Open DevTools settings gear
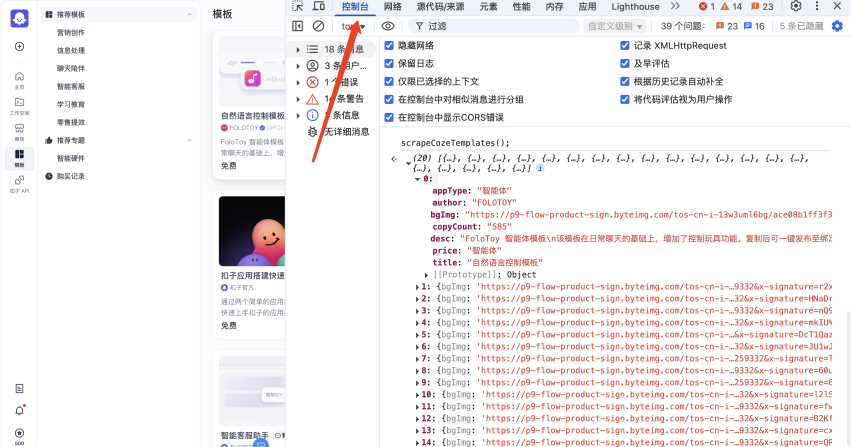Screen dimensions: 851x447 coord(796,6)
